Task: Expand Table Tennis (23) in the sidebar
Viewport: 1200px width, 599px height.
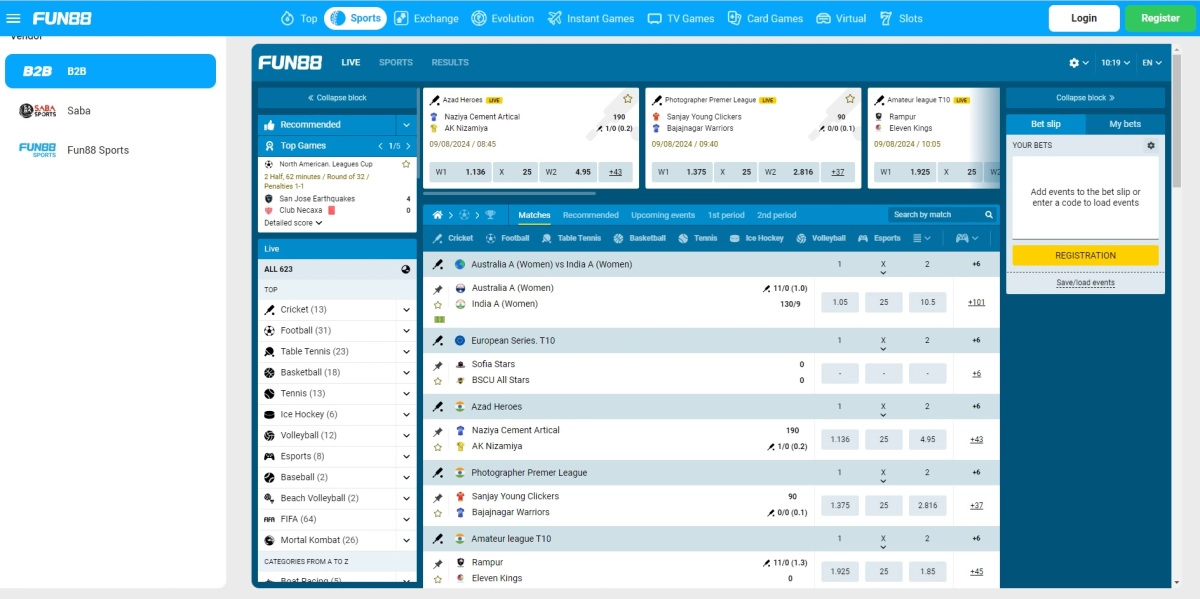Action: 406,352
